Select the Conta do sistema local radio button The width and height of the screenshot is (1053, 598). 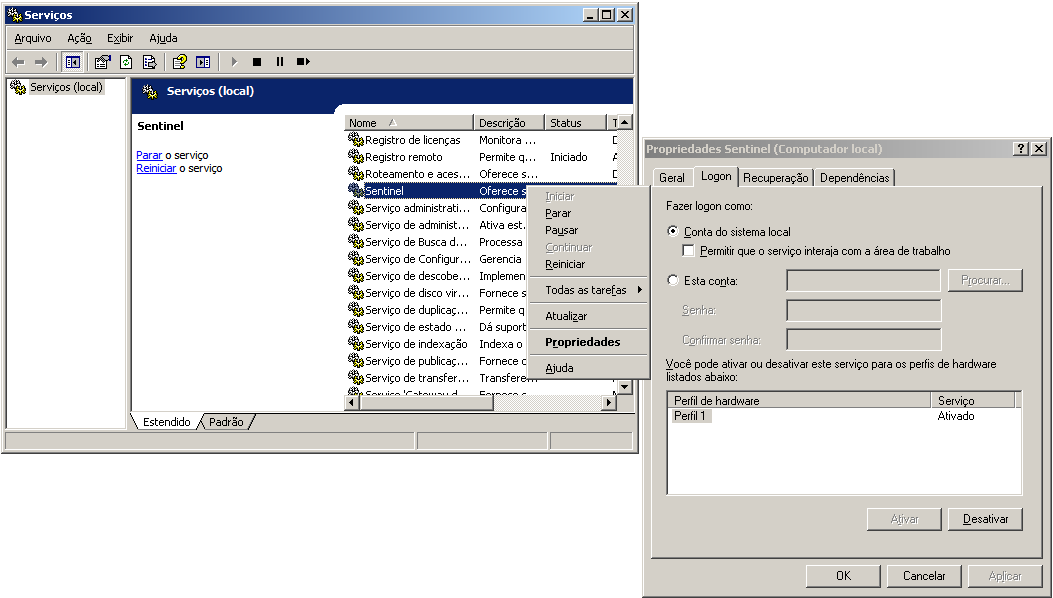673,231
